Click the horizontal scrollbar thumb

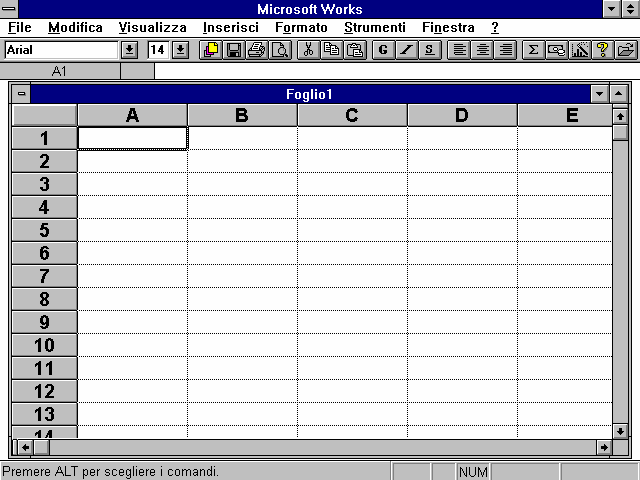pyautogui.click(x=41, y=448)
